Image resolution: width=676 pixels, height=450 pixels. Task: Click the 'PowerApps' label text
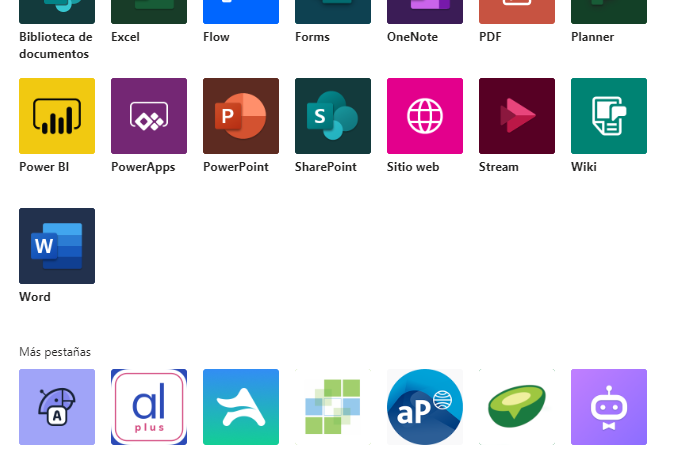[143, 167]
